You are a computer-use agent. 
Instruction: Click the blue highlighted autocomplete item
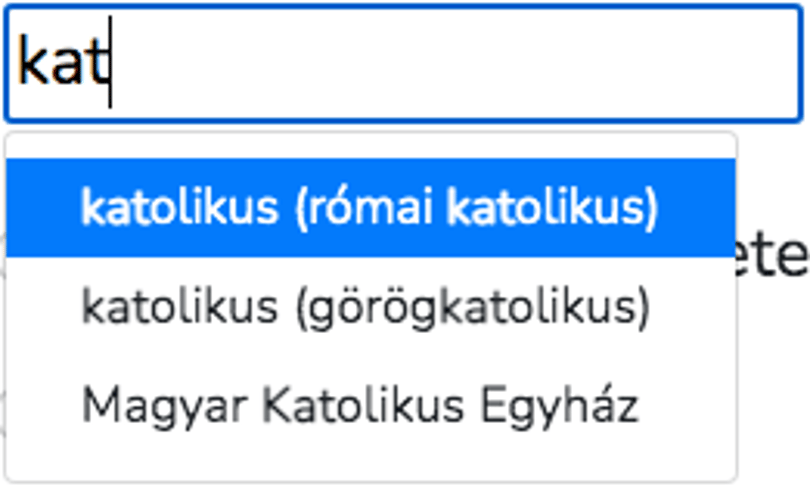coord(370,208)
